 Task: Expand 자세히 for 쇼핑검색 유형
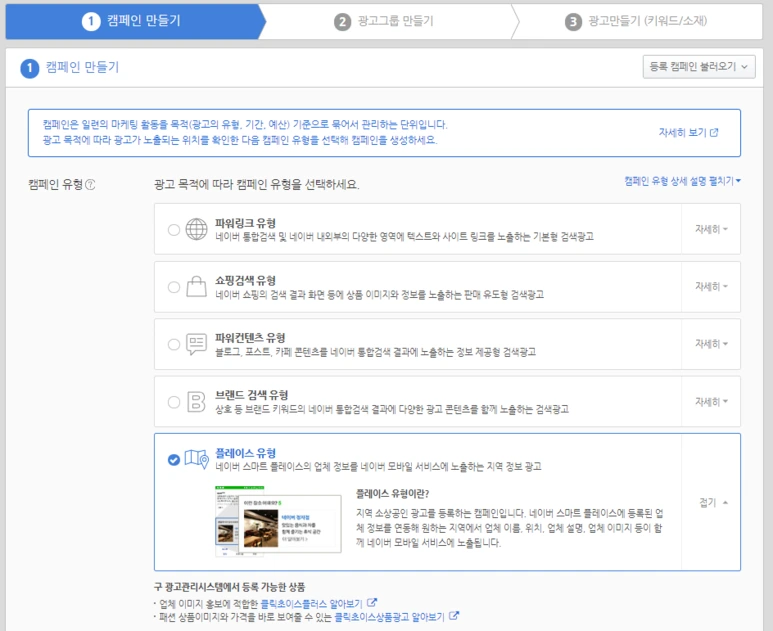pyautogui.click(x=711, y=286)
